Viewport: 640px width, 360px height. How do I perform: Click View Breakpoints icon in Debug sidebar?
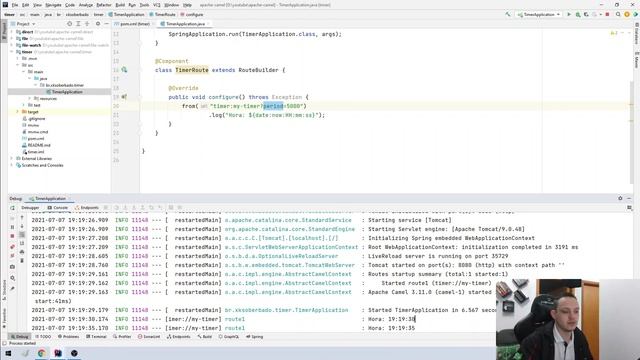tap(12, 247)
